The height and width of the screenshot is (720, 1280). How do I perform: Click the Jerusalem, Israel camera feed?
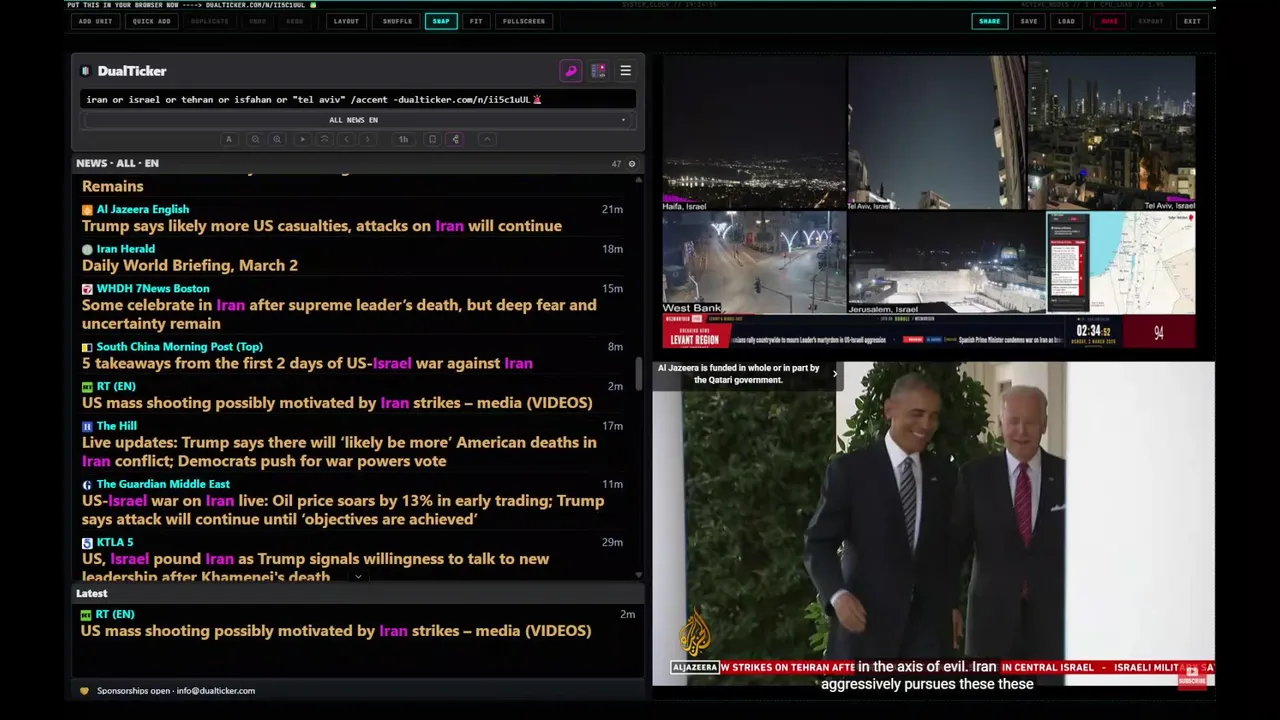pos(946,263)
